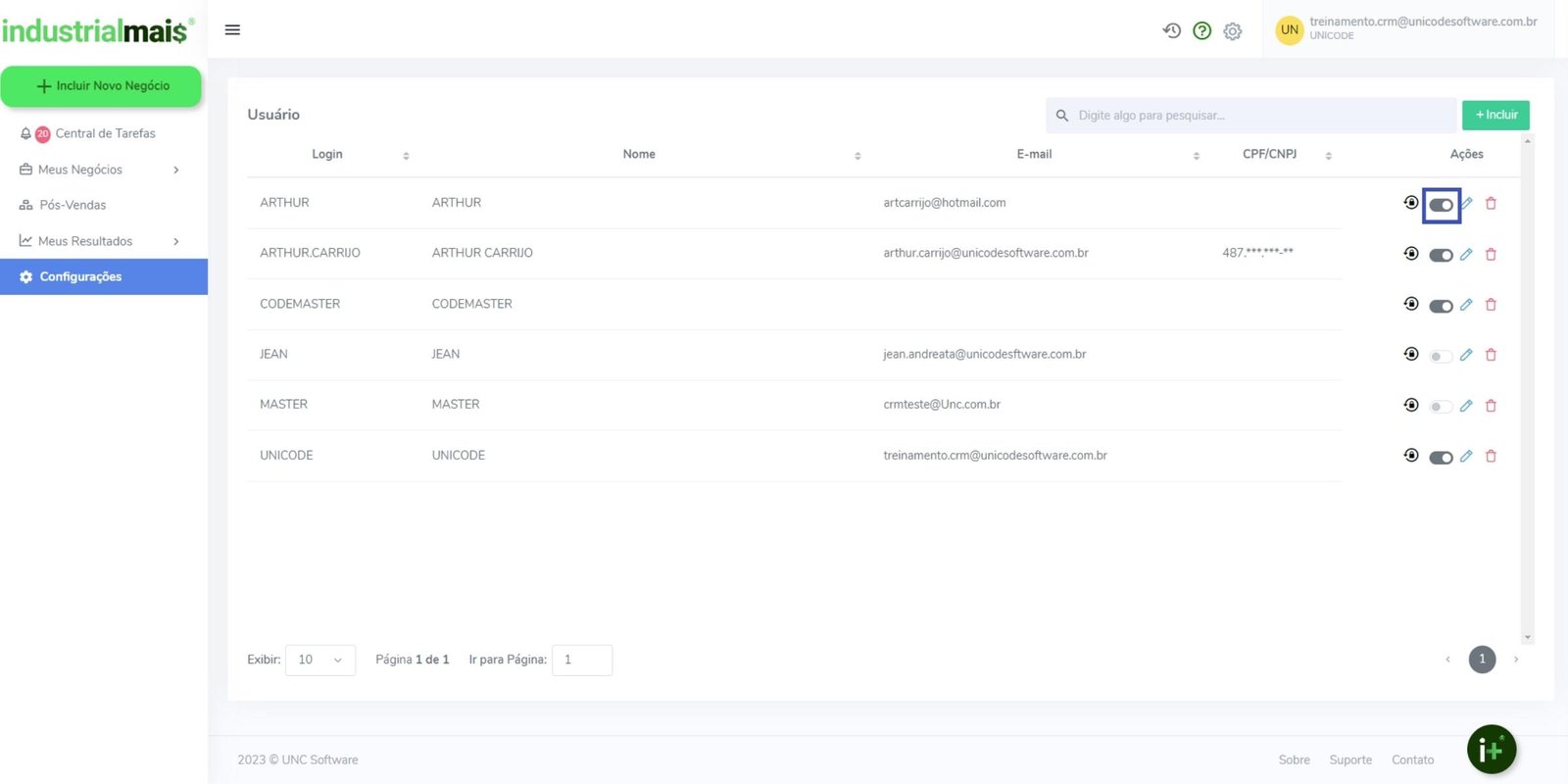
Task: Enable the JEAN user toggle
Action: [x=1441, y=356]
